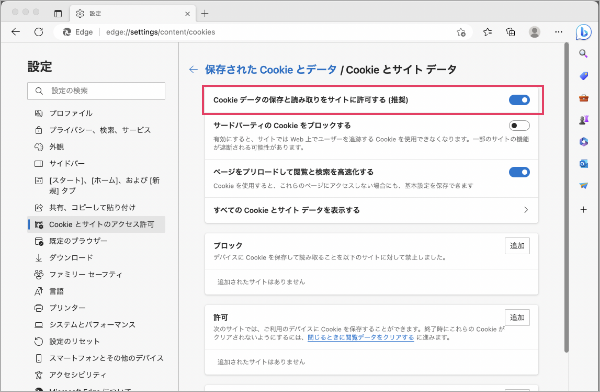Select Cookie とサイトのアクセス許可 section

96,224
